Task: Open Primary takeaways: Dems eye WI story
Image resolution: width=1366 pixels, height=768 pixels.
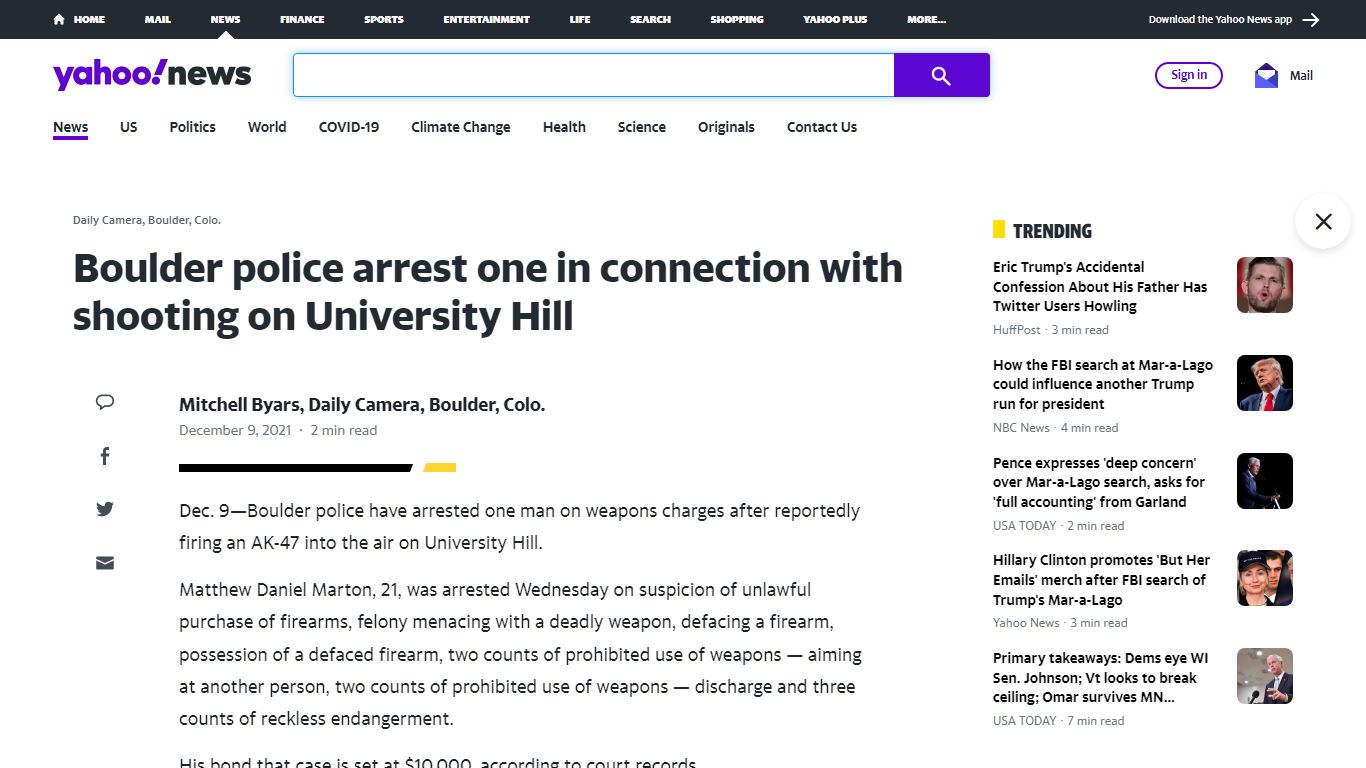Action: [x=1100, y=678]
